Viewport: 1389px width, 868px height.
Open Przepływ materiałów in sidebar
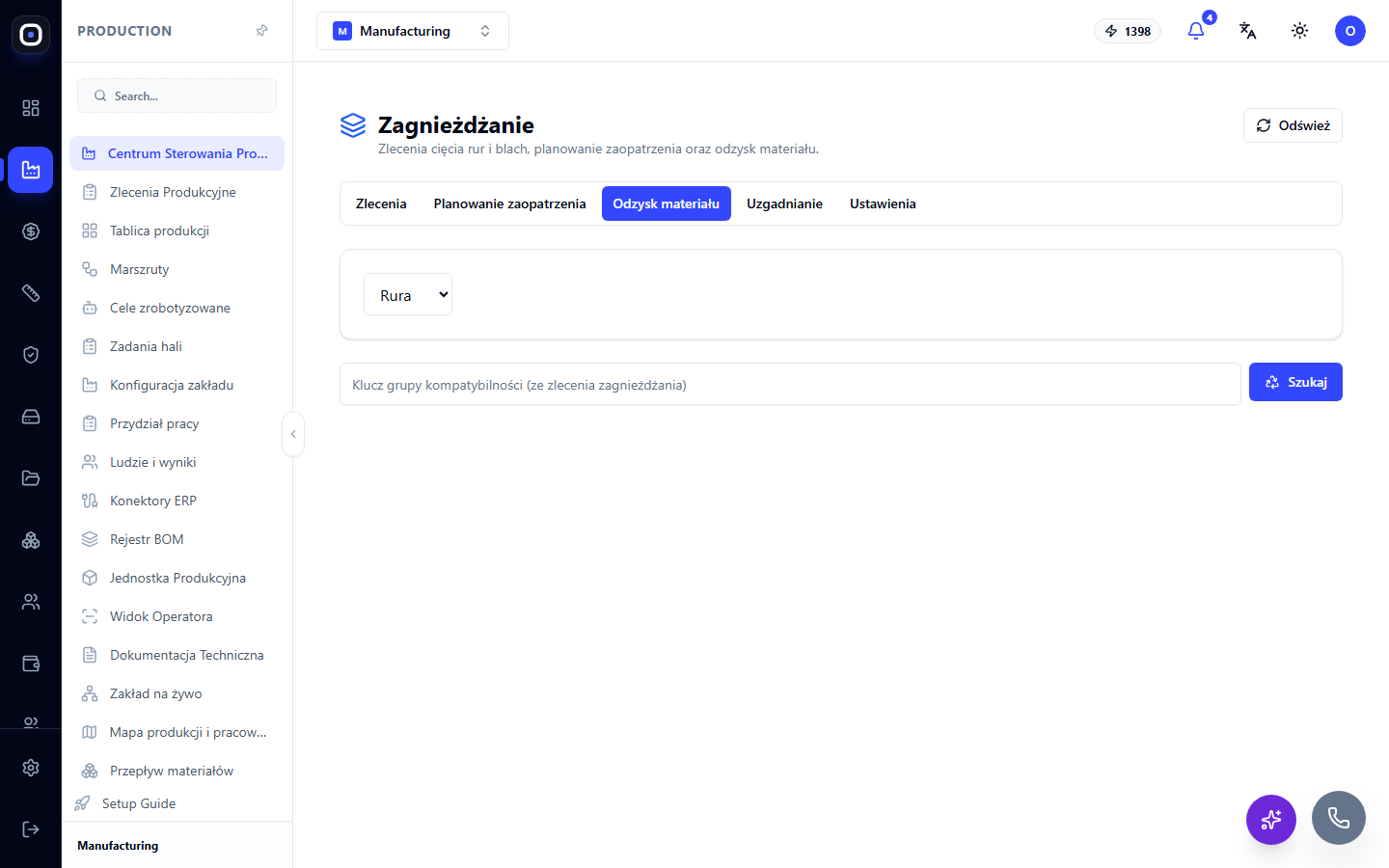tap(177, 771)
